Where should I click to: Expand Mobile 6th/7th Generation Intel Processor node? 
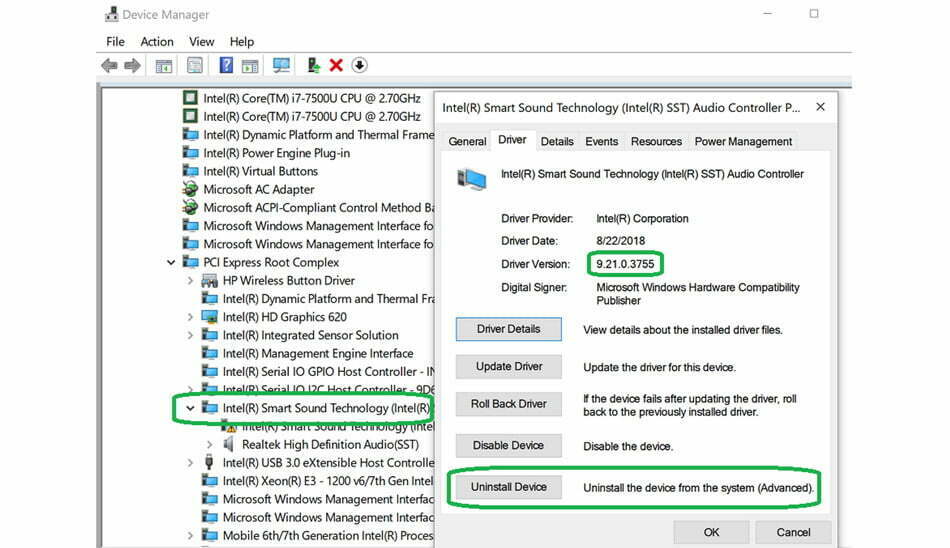click(190, 535)
